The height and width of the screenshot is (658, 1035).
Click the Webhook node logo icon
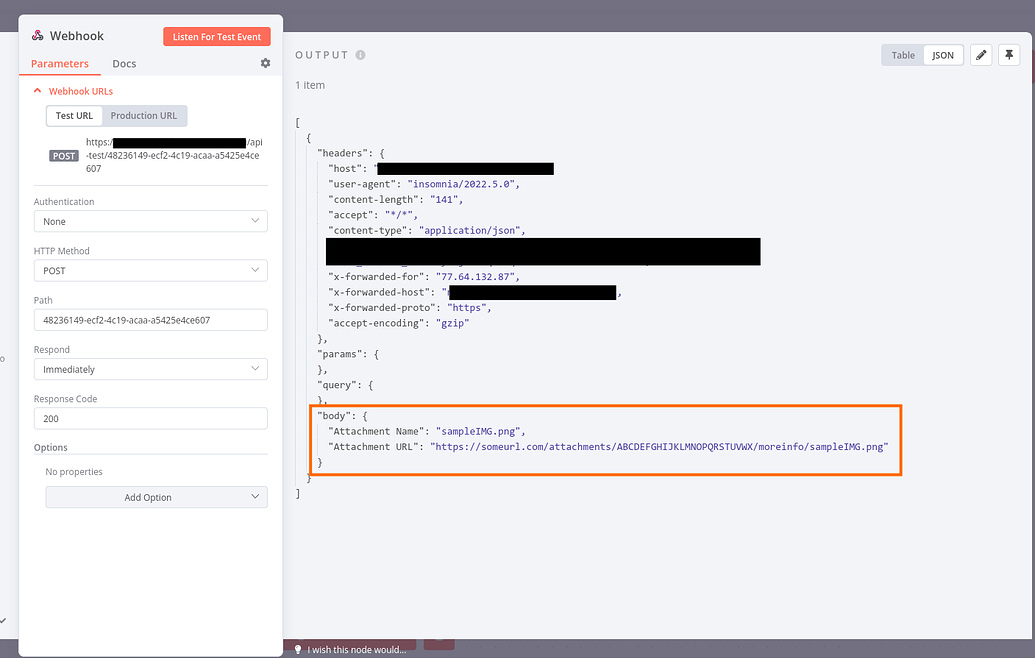coord(38,36)
